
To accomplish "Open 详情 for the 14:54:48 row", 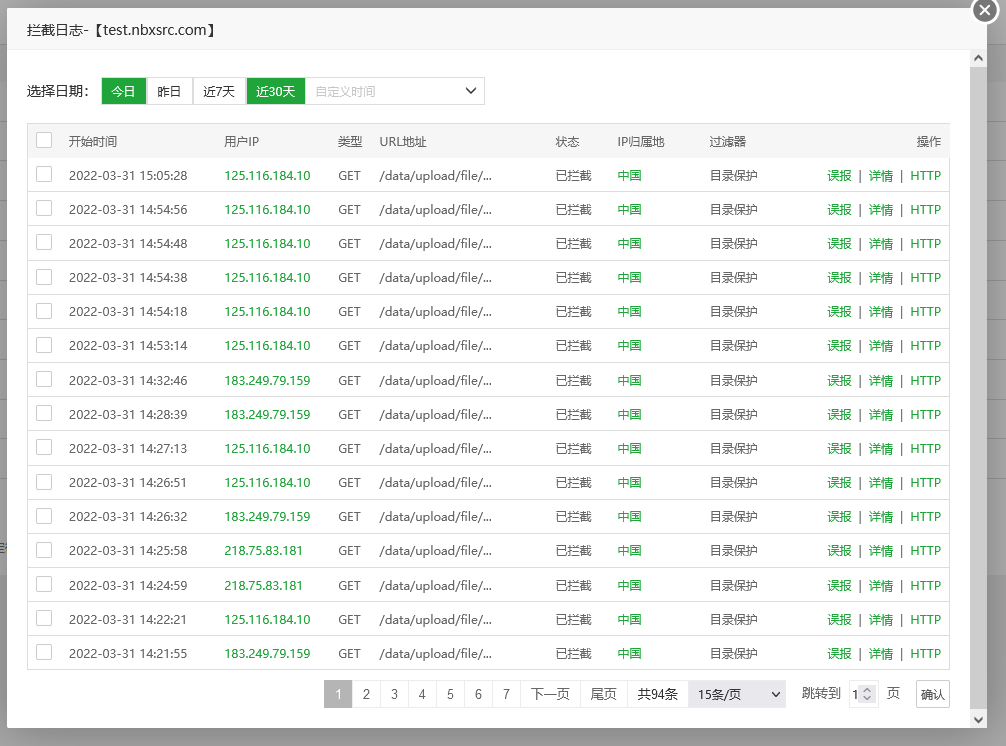I will tap(881, 244).
